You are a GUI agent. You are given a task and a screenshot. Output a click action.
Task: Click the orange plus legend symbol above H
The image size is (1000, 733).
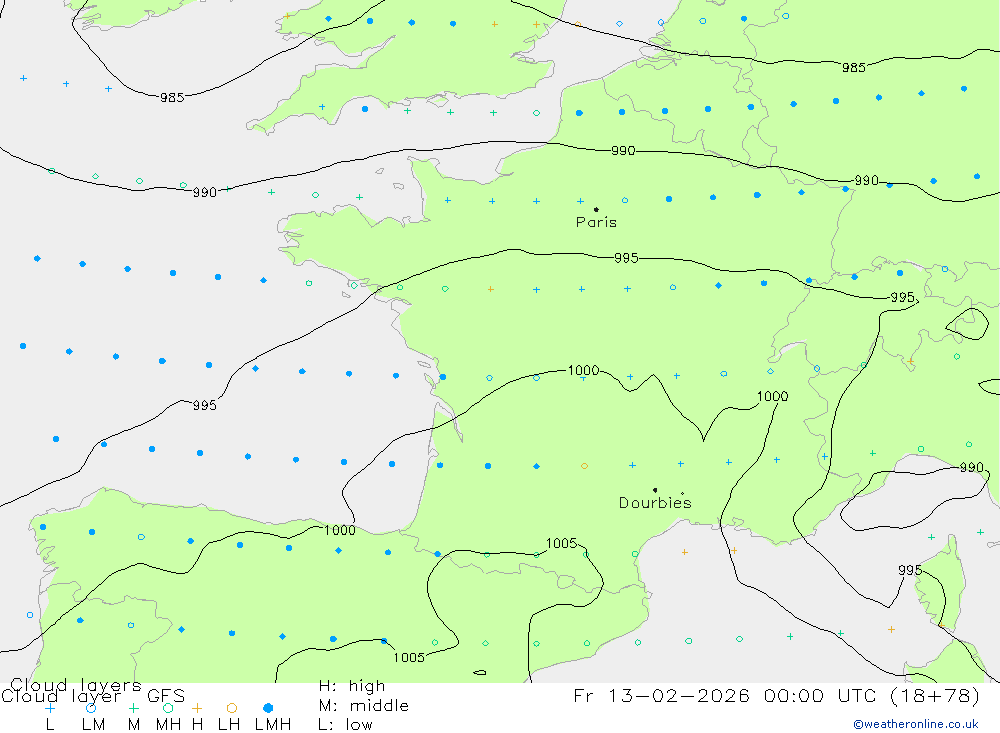click(197, 708)
